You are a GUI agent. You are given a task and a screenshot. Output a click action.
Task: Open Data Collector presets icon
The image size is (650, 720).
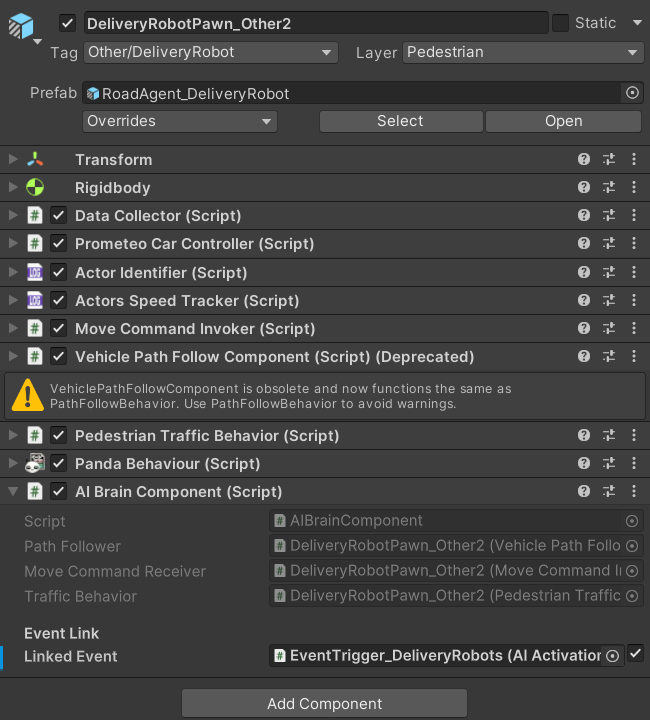tap(609, 215)
